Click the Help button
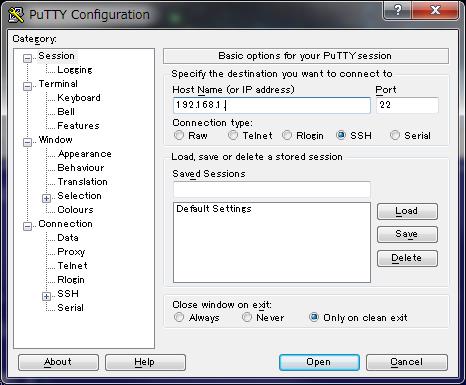The height and width of the screenshot is (385, 466). coord(145,362)
